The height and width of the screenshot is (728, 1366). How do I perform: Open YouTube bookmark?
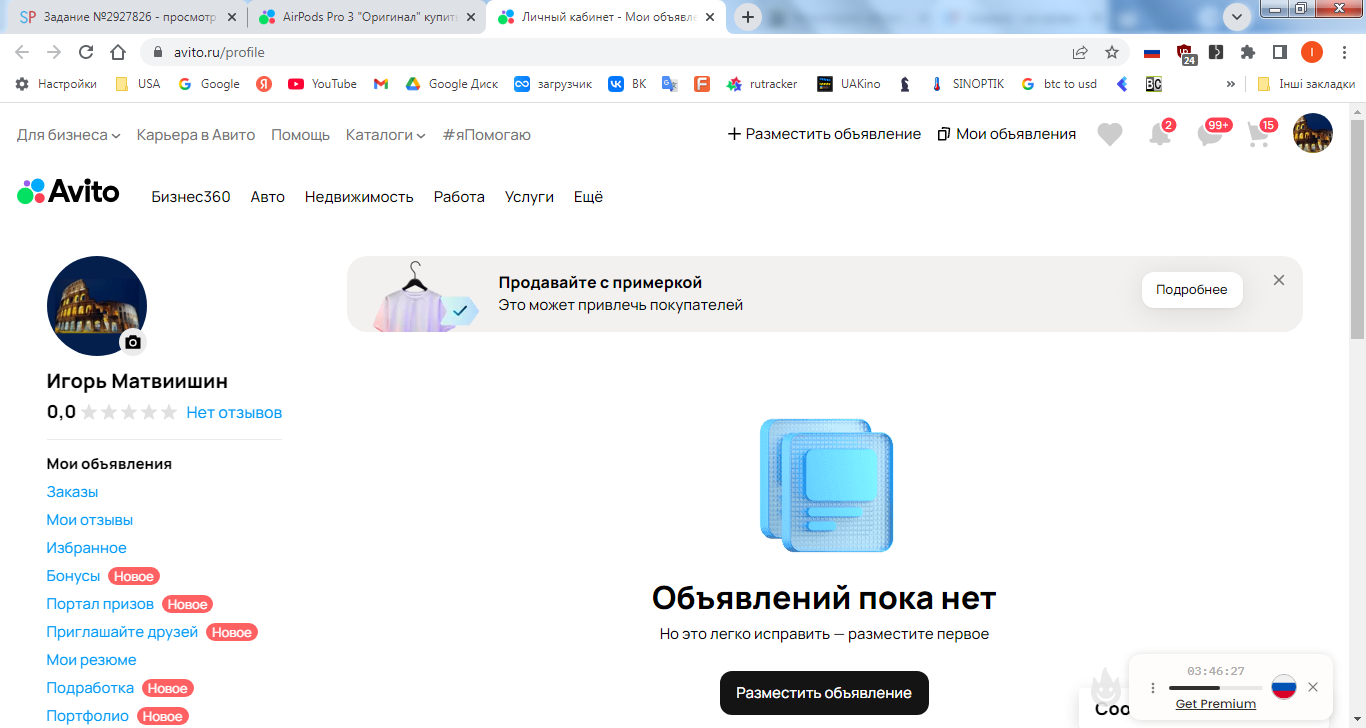click(322, 84)
